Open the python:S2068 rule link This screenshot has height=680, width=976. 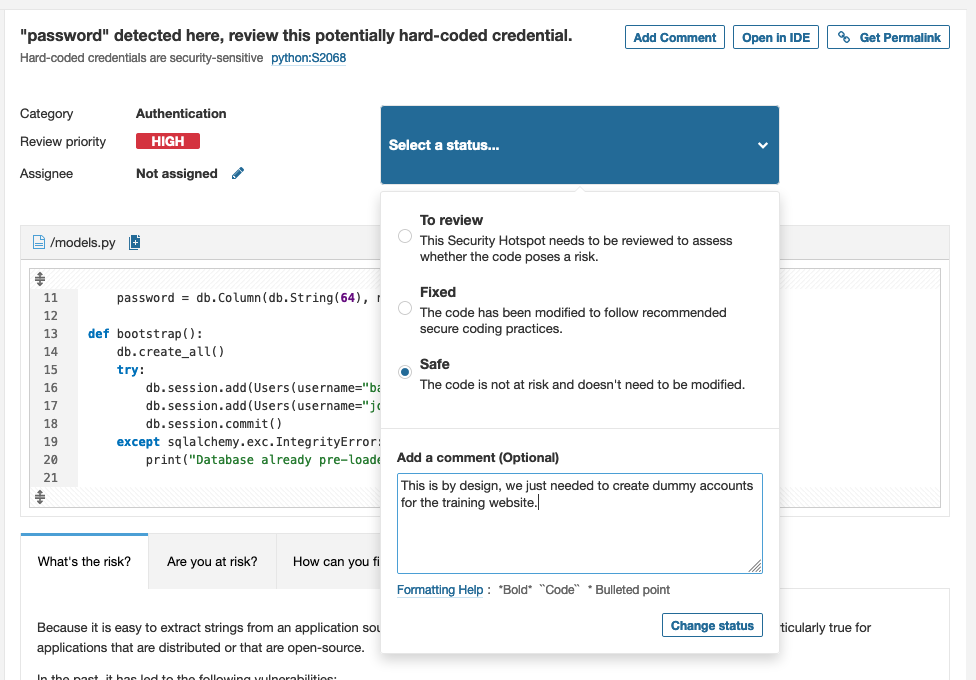(x=309, y=58)
